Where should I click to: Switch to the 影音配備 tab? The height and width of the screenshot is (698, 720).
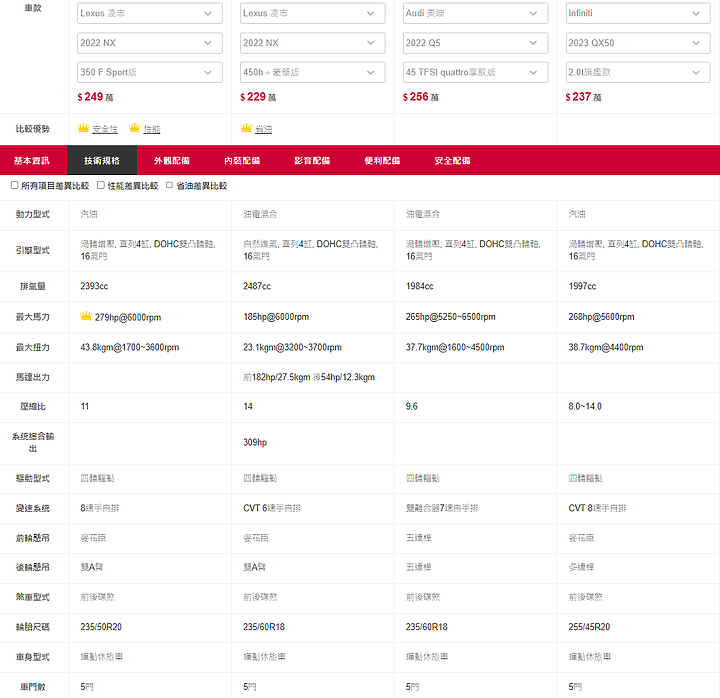tap(312, 160)
